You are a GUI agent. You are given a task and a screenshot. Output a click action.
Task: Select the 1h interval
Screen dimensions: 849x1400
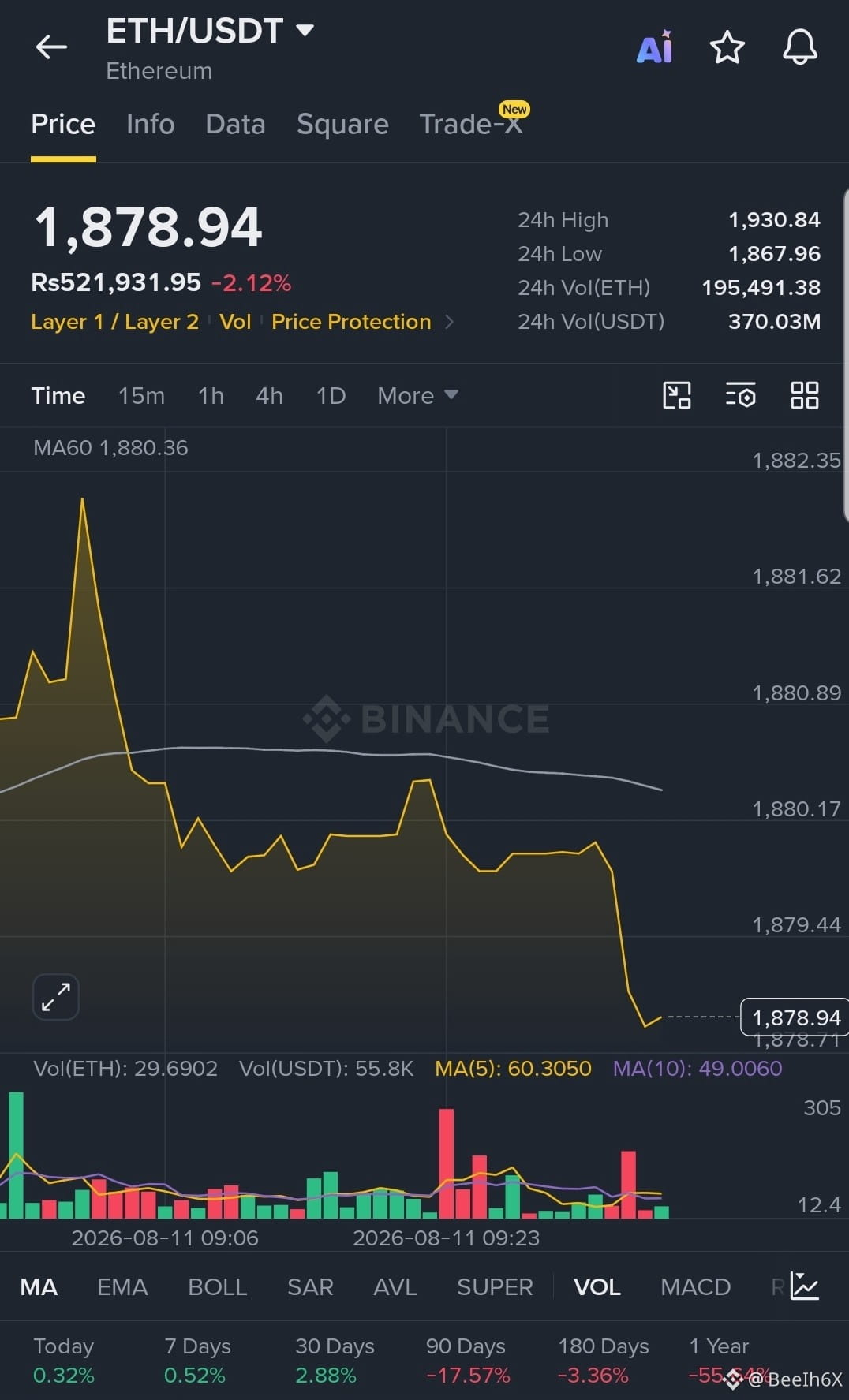(x=211, y=395)
